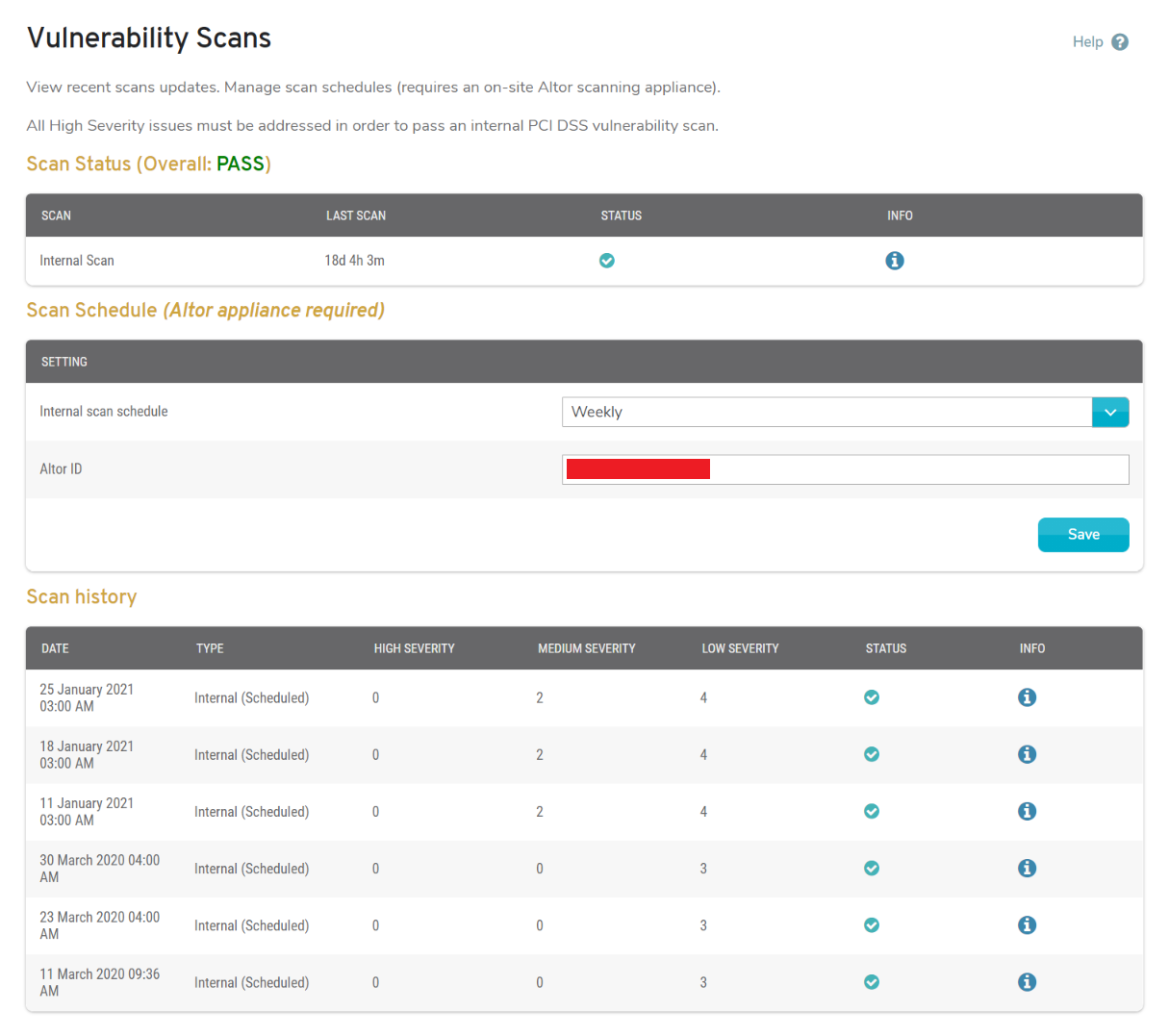1169x1036 pixels.
Task: Open info icon for 30 March 2020 scan
Action: point(1028,868)
